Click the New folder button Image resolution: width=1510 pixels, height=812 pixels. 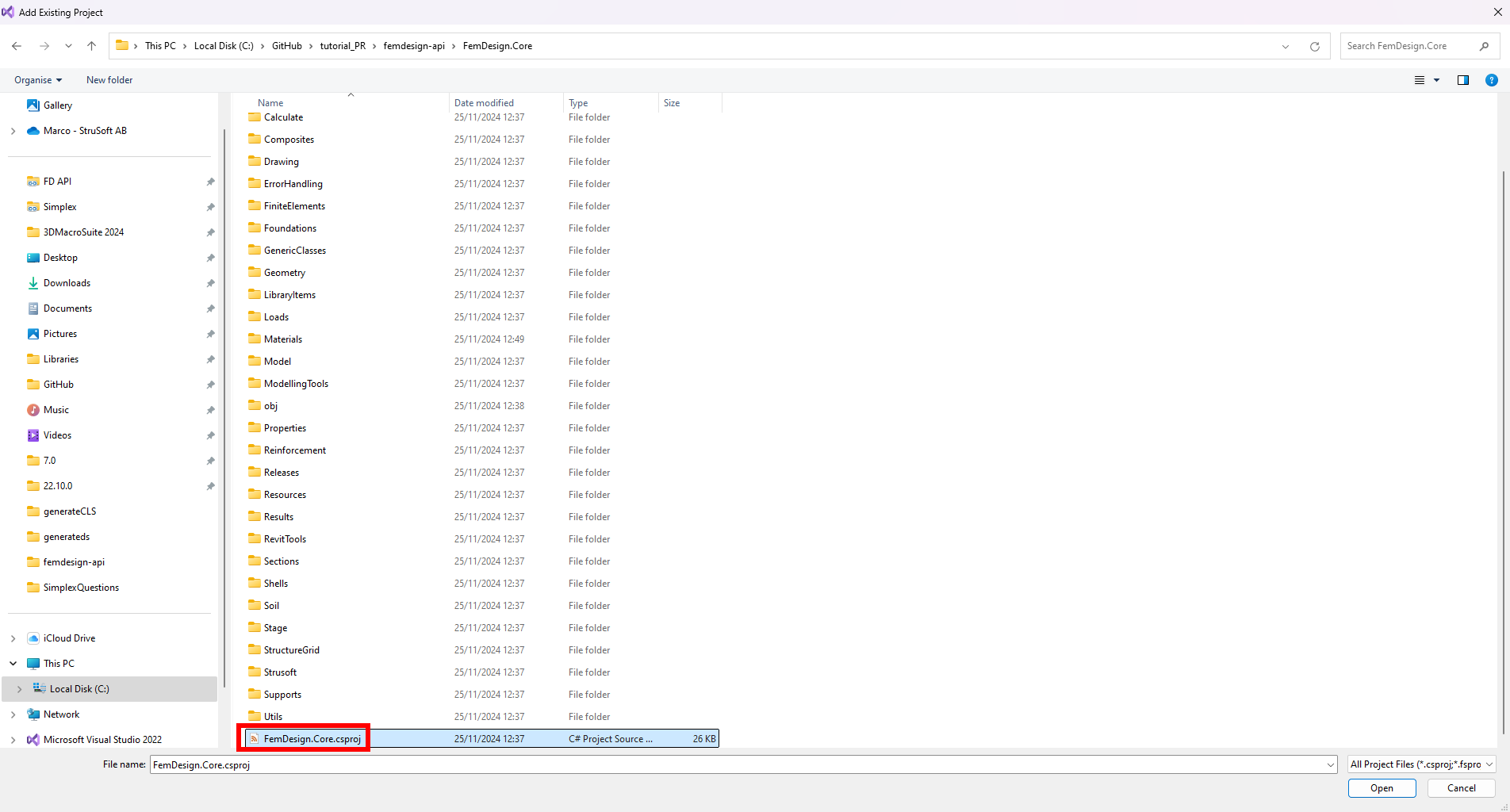109,80
